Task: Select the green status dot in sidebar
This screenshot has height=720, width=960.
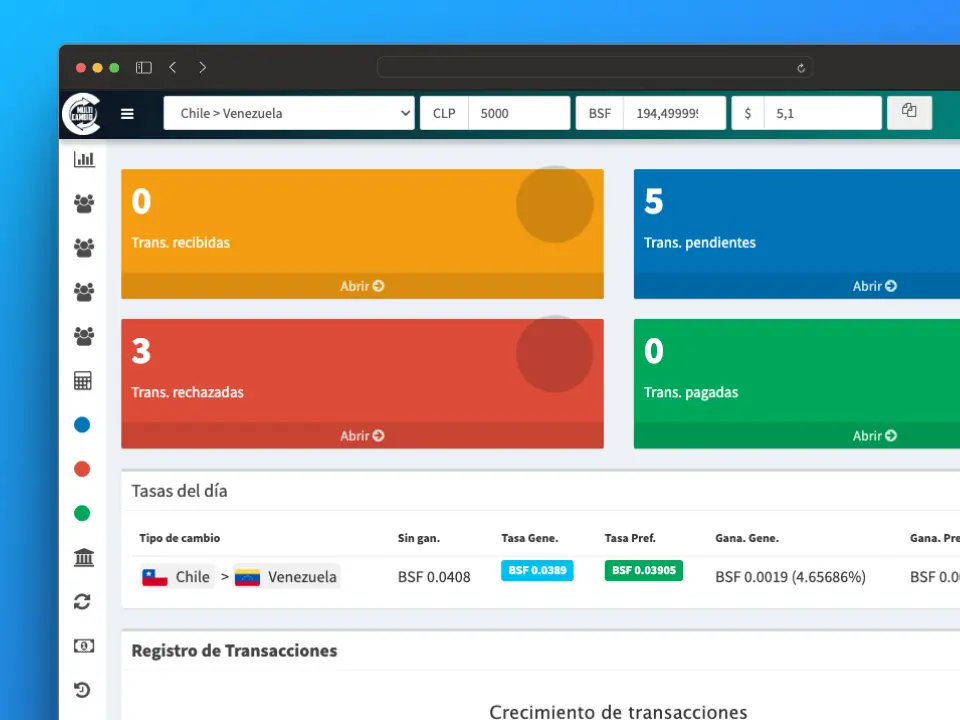Action: [x=82, y=513]
